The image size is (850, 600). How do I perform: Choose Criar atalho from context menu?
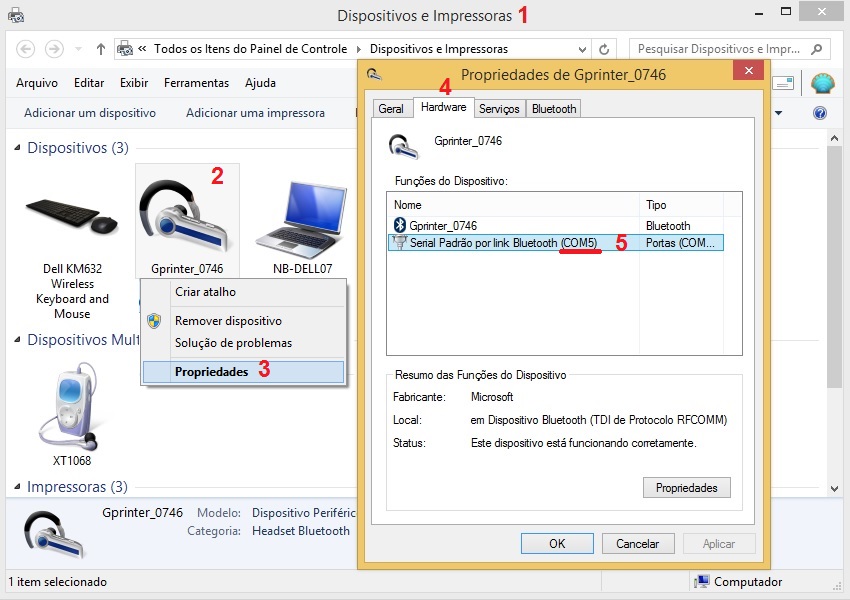[243, 292]
